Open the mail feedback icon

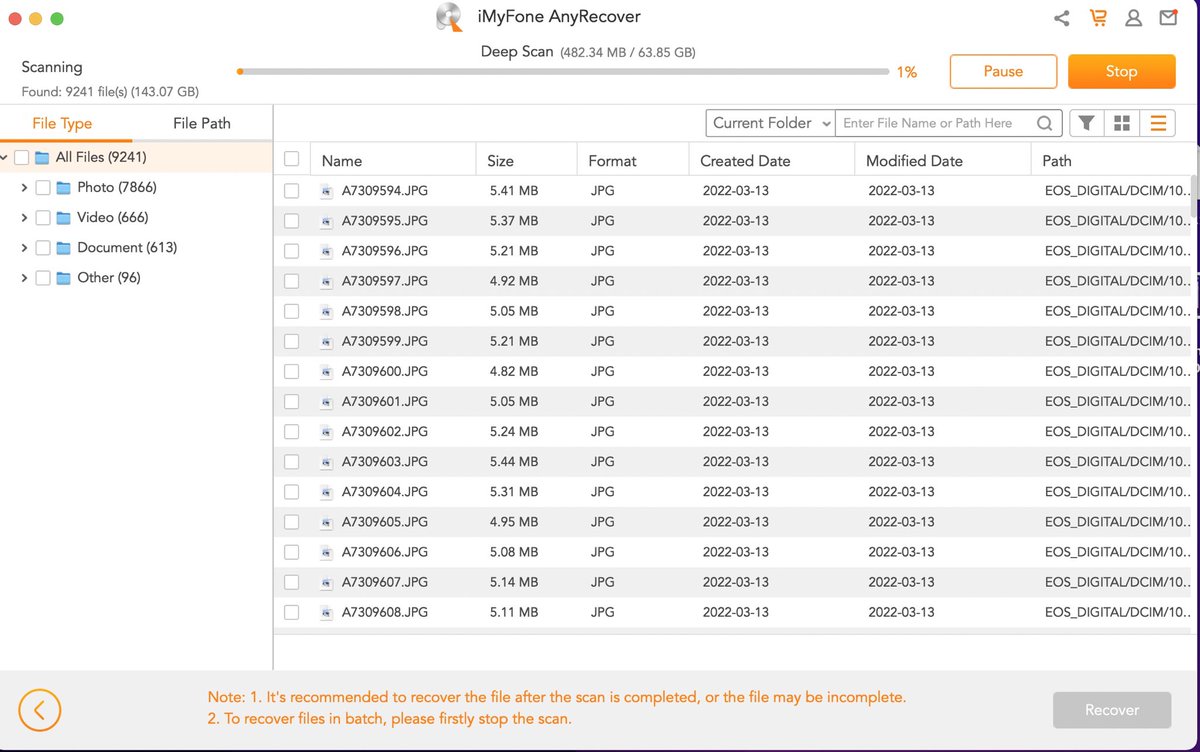[x=1167, y=18]
